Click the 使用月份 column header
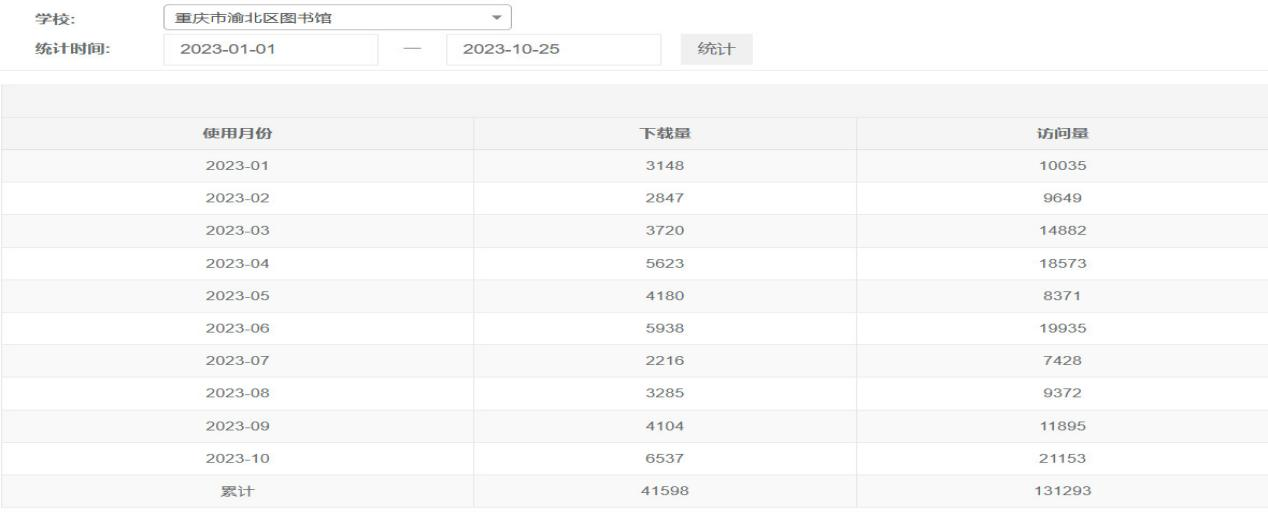The height and width of the screenshot is (515, 1268). pos(238,134)
